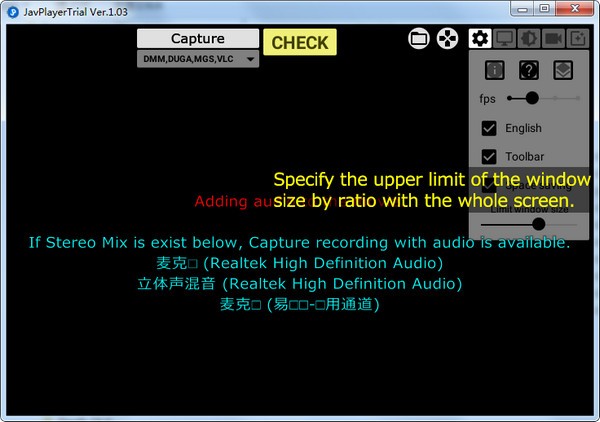The height and width of the screenshot is (422, 600).
Task: Open the folder browser icon
Action: coord(419,39)
